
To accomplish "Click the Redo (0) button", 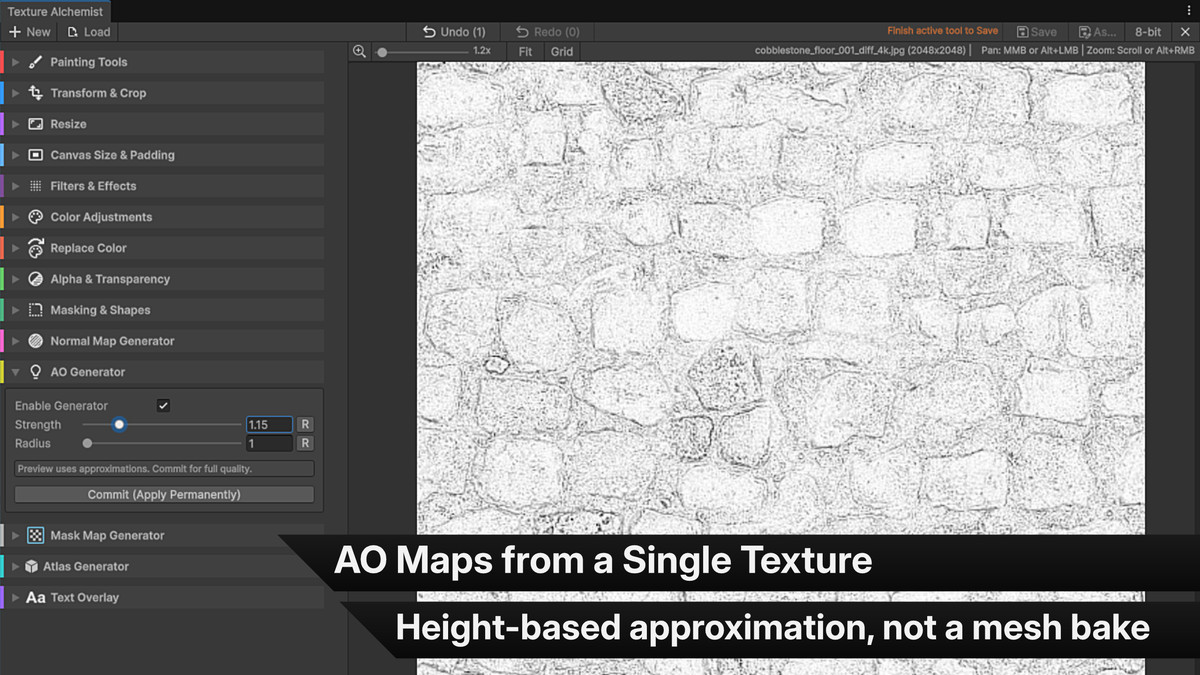I will (547, 32).
